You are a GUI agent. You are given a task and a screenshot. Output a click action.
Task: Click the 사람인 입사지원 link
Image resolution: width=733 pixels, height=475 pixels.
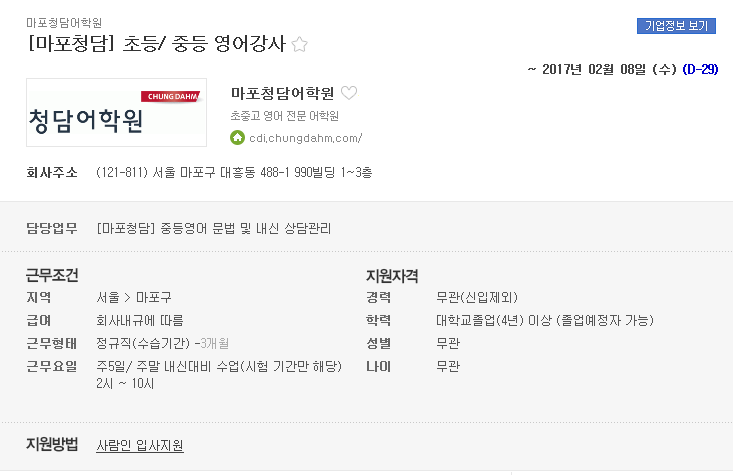[x=140, y=445]
